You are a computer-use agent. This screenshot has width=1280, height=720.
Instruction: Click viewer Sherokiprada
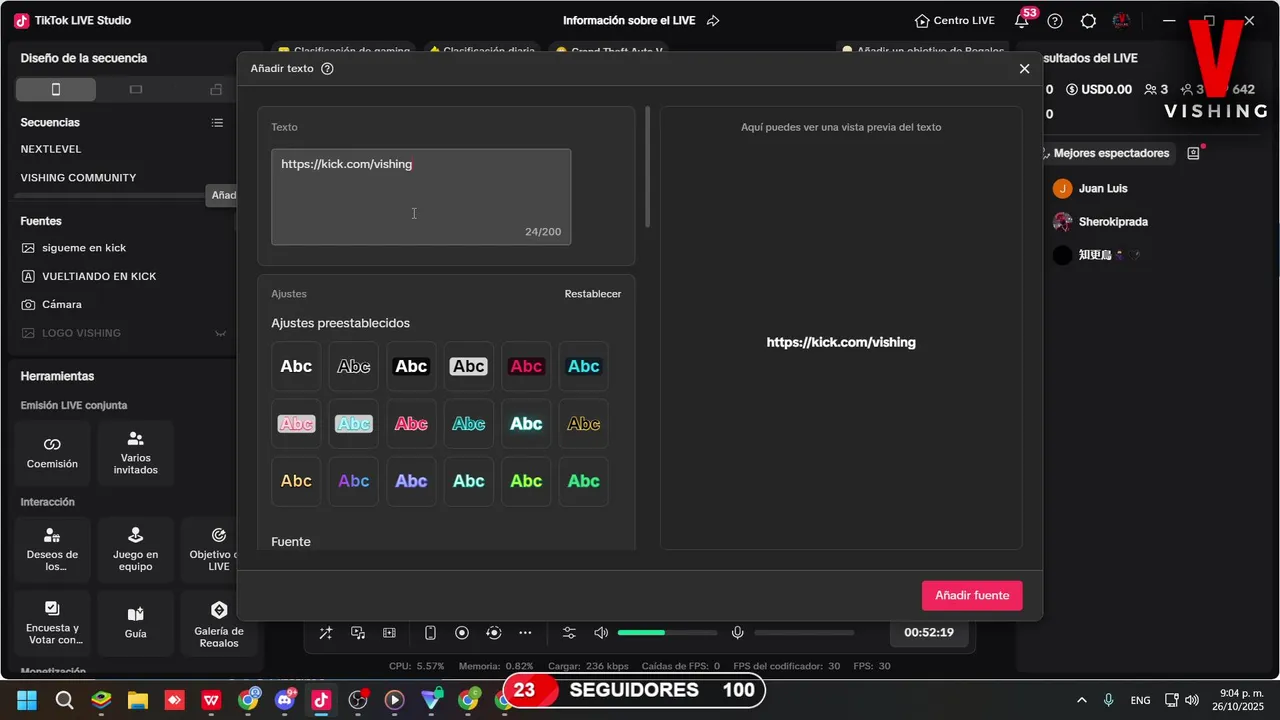tap(1113, 221)
